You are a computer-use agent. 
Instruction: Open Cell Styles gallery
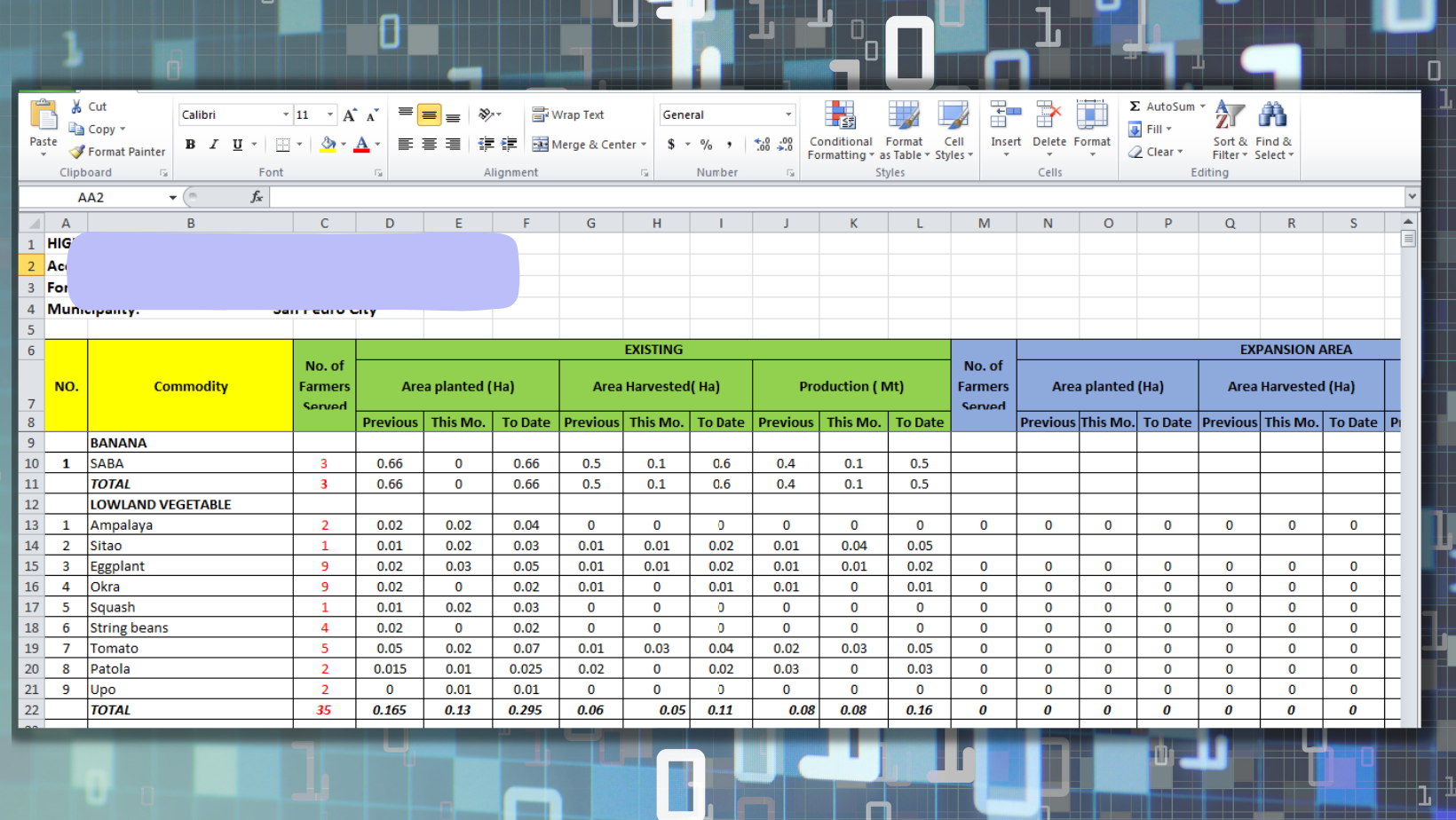954,130
